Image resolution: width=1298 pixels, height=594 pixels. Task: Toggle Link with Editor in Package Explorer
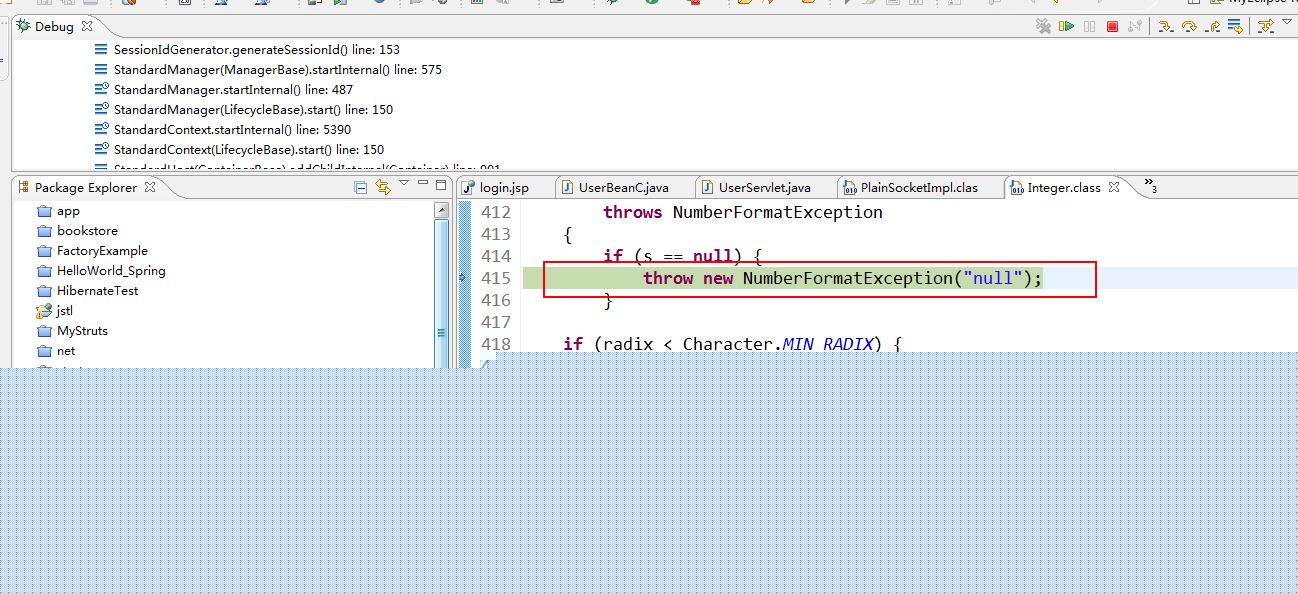[382, 187]
